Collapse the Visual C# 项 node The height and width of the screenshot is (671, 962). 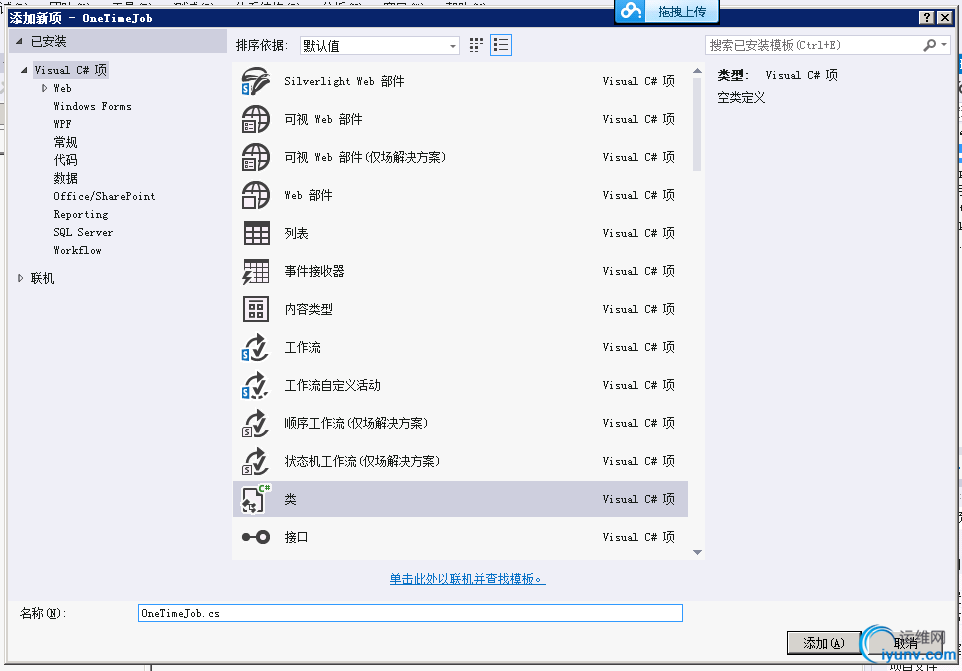pos(24,70)
